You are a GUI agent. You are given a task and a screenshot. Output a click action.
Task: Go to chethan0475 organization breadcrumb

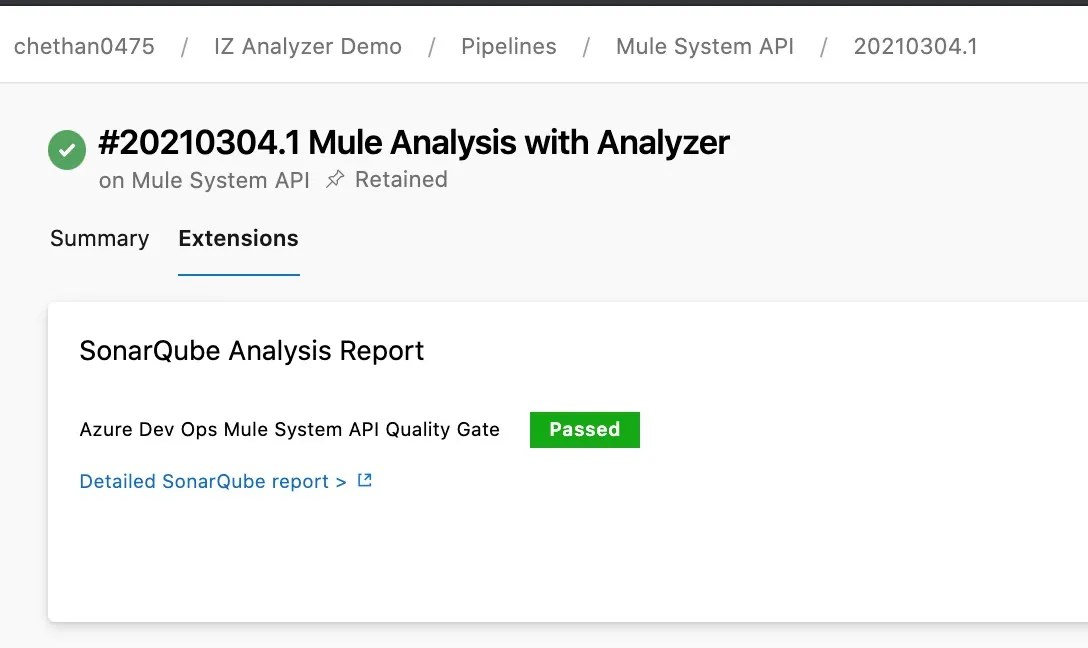84,46
